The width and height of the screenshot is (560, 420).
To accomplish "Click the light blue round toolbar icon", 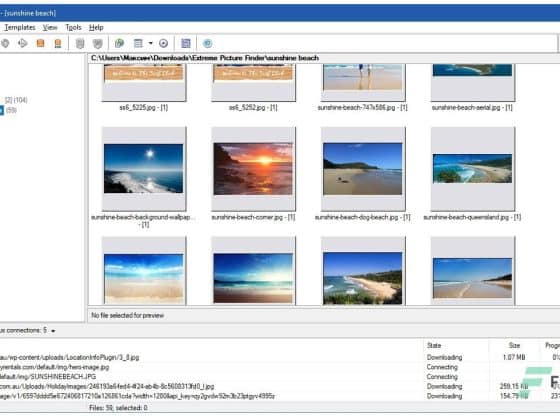I will click(x=208, y=44).
